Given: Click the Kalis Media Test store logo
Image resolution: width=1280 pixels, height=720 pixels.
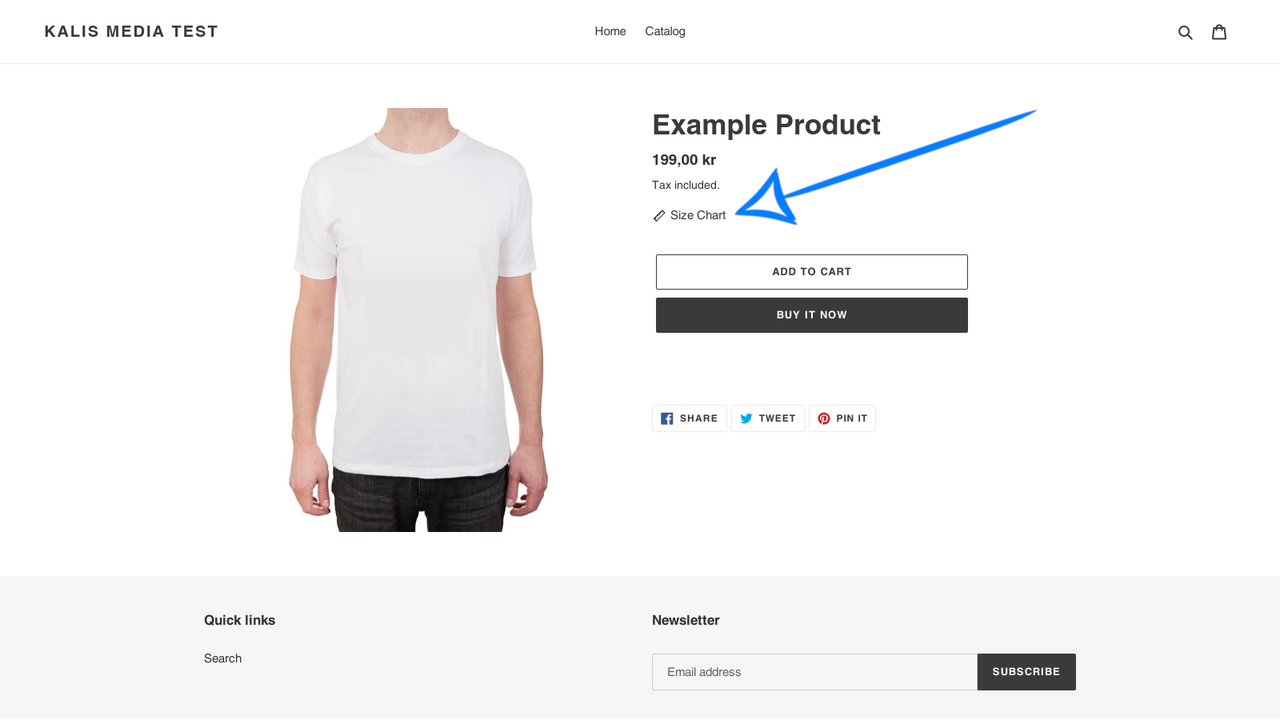Looking at the screenshot, I should click(x=130, y=31).
